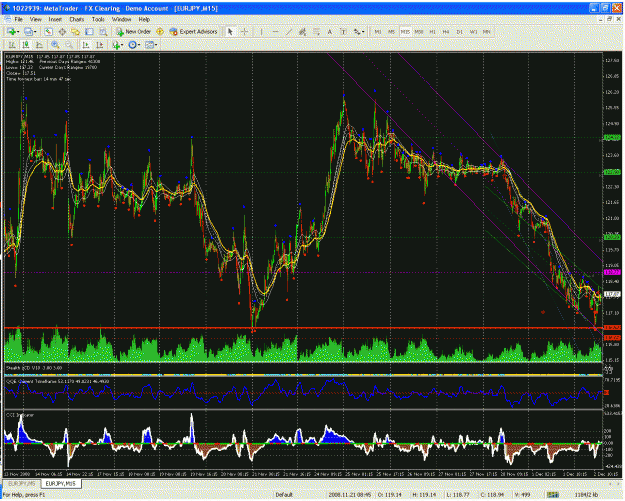Open the Data Window crosshair icon
This screenshot has height=501, width=625.
coord(62,32)
